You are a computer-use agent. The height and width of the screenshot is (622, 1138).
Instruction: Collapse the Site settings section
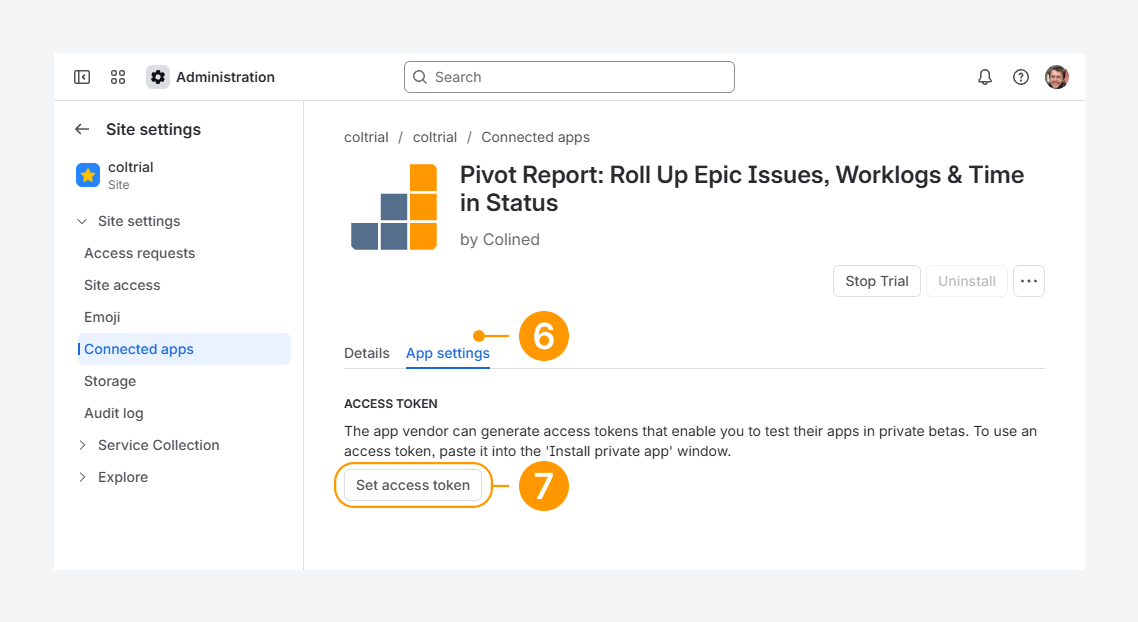82,221
